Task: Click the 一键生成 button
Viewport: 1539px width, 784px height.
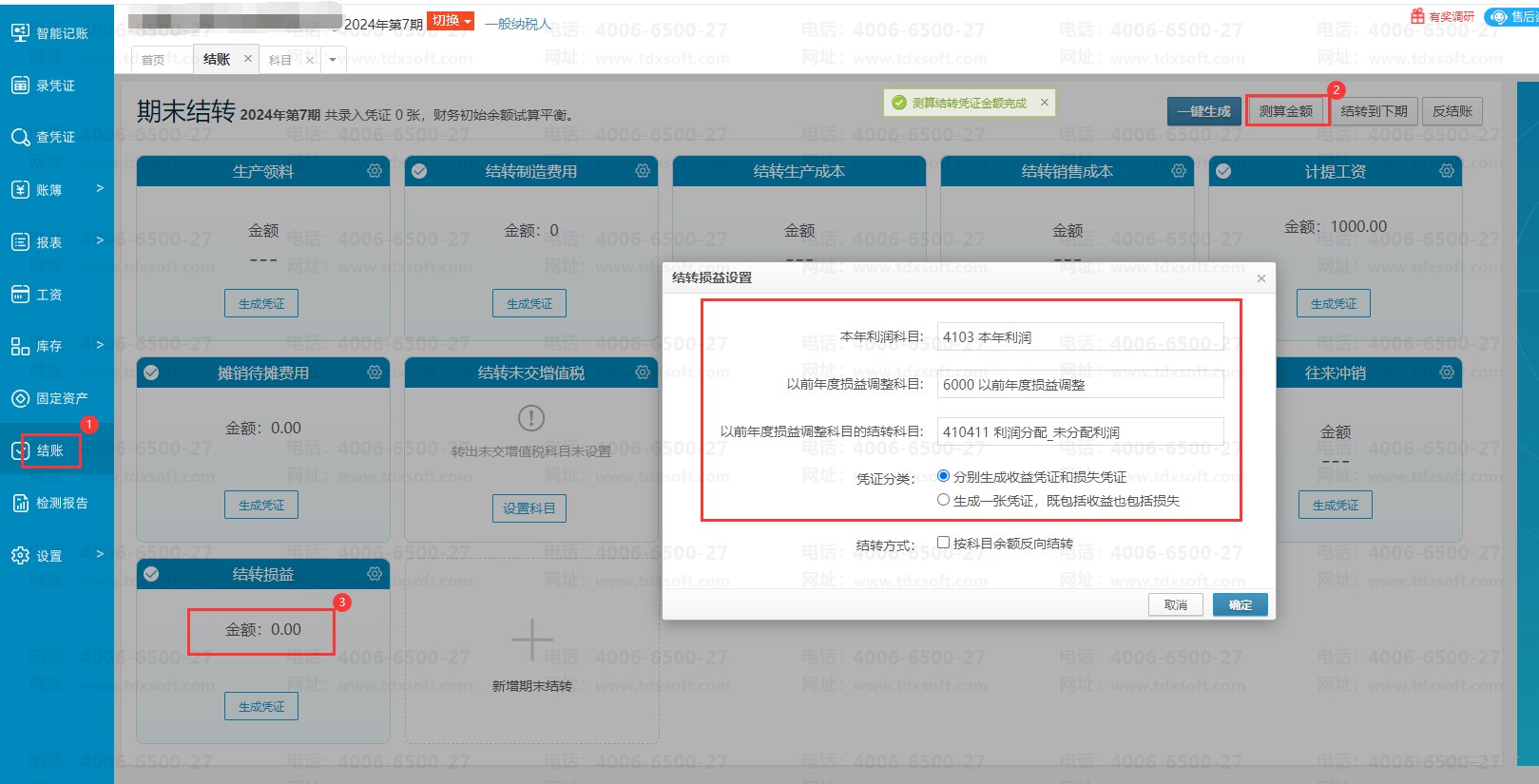Action: [1203, 111]
